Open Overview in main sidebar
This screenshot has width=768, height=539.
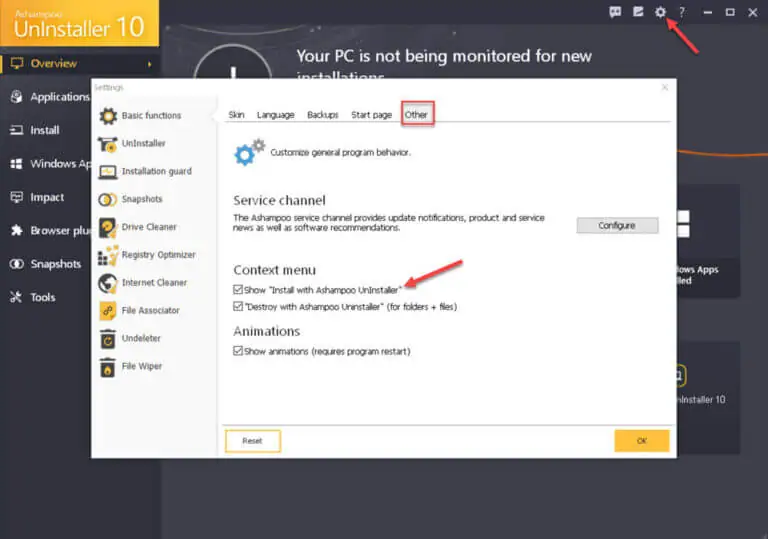click(x=53, y=63)
